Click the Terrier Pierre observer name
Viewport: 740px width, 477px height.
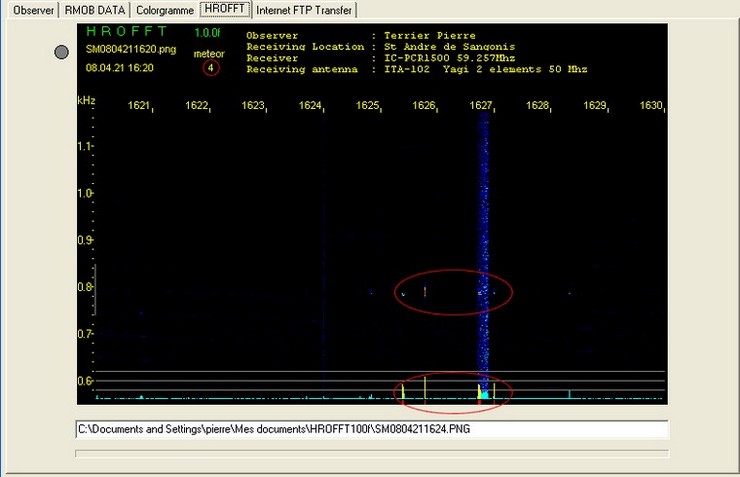tap(430, 35)
